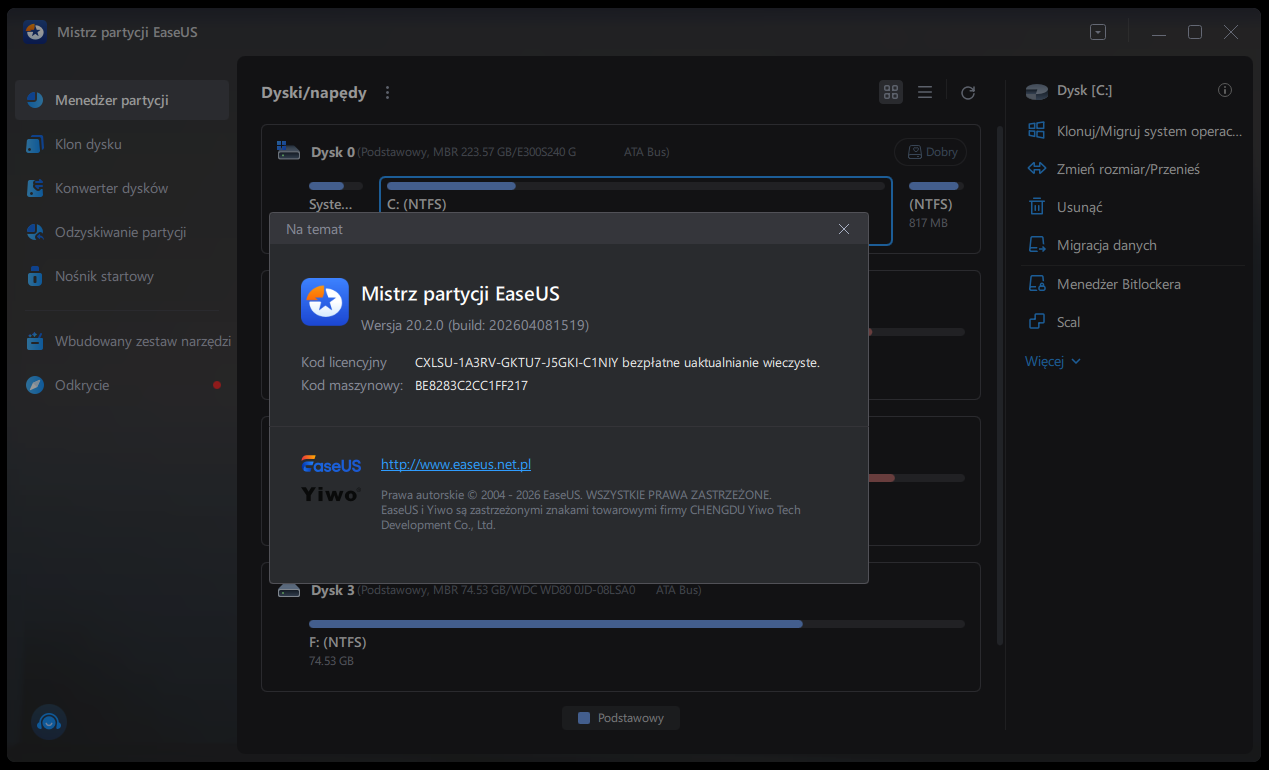Switch to grid view of disks
1269x770 pixels.
click(x=890, y=92)
